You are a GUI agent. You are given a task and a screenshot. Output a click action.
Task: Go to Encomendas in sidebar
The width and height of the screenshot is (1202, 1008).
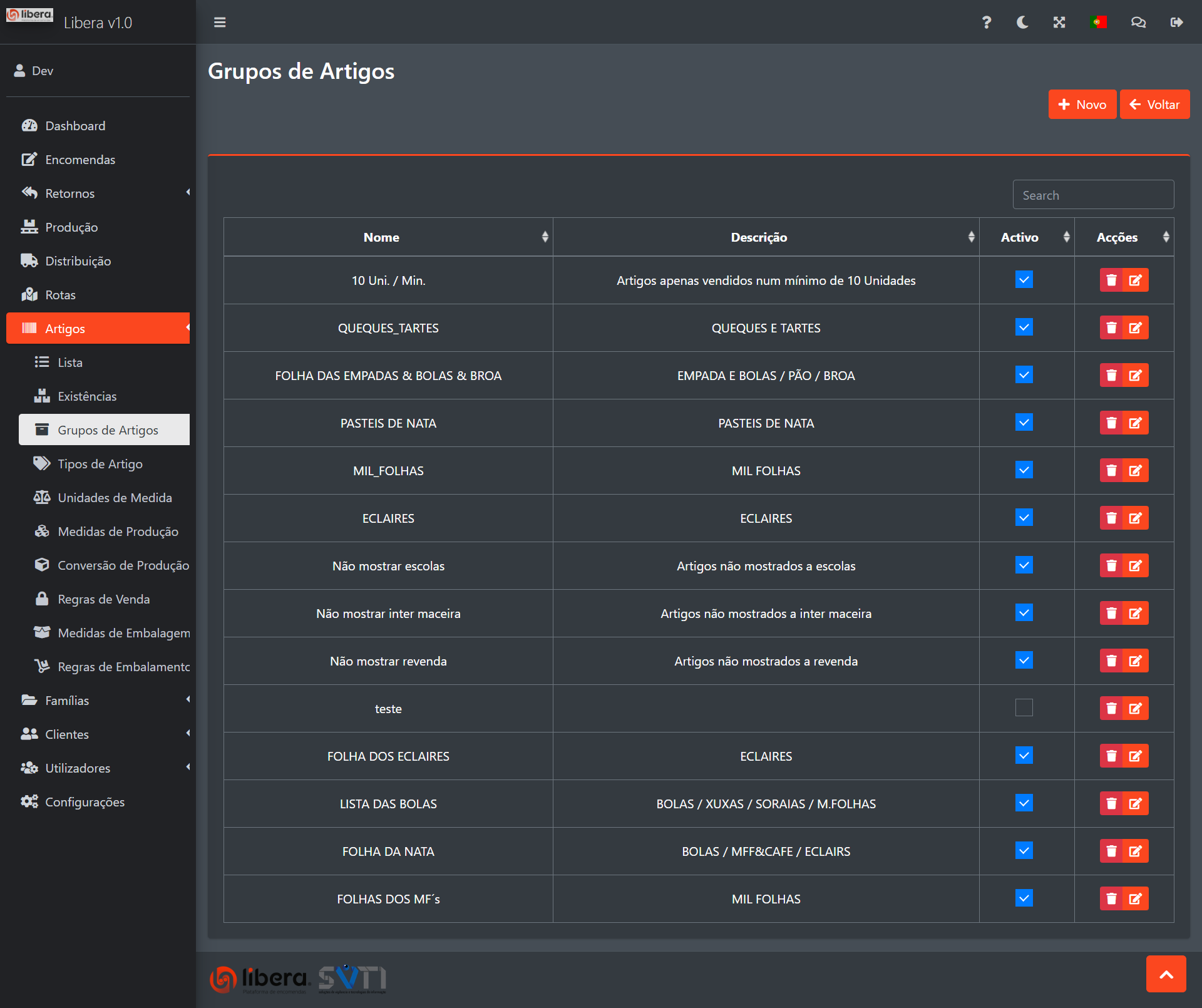pyautogui.click(x=80, y=160)
